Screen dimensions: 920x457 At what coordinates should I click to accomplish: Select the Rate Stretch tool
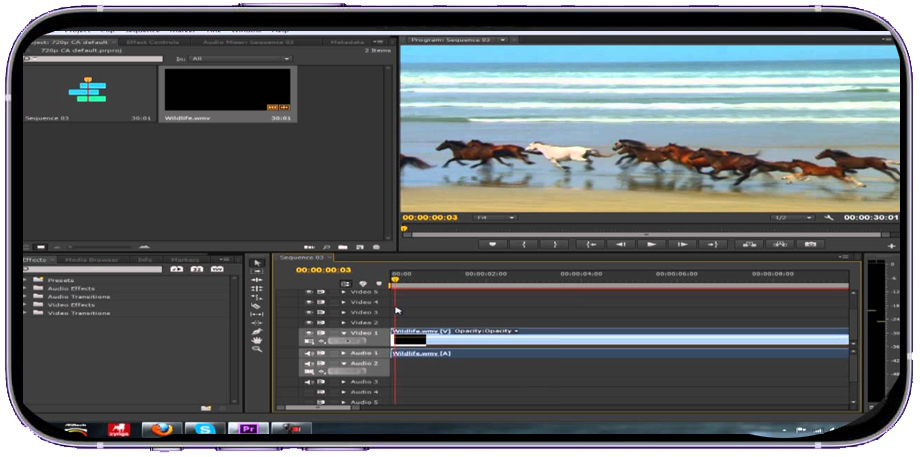tap(256, 297)
